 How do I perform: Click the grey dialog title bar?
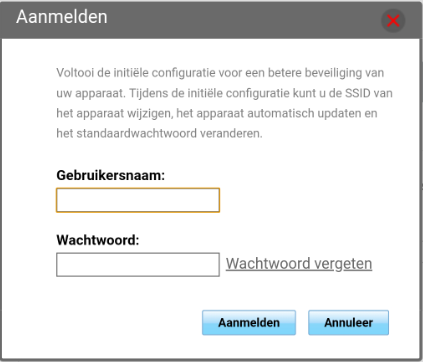click(211, 19)
